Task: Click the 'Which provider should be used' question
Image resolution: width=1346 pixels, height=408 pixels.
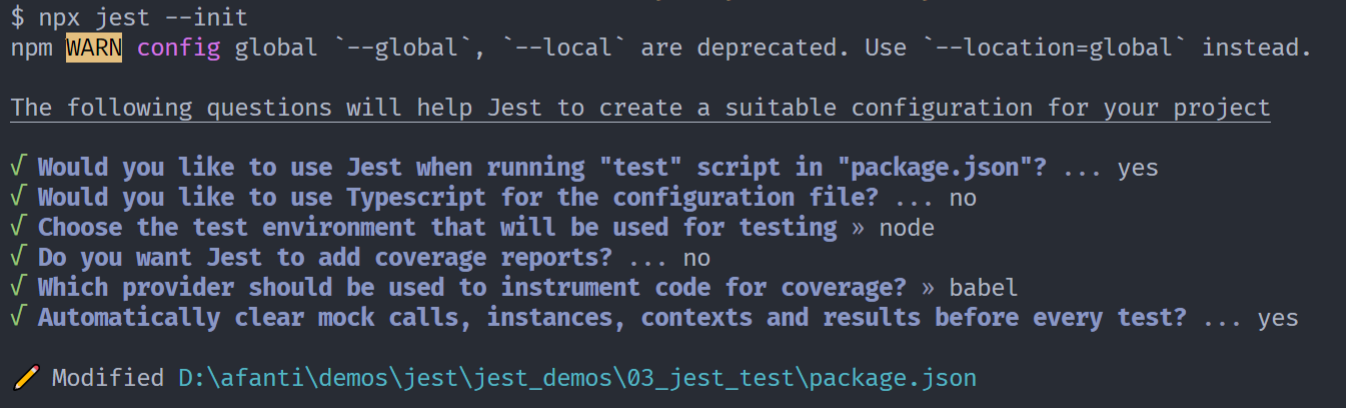Action: click(473, 288)
